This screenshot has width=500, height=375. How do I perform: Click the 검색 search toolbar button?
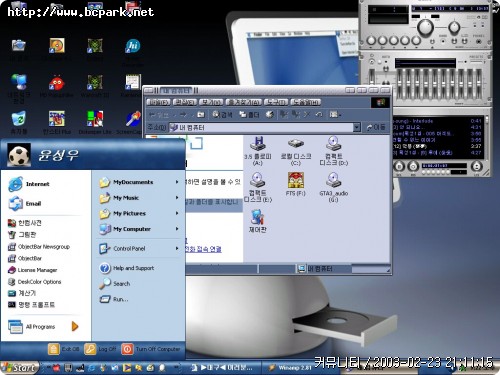(222, 115)
